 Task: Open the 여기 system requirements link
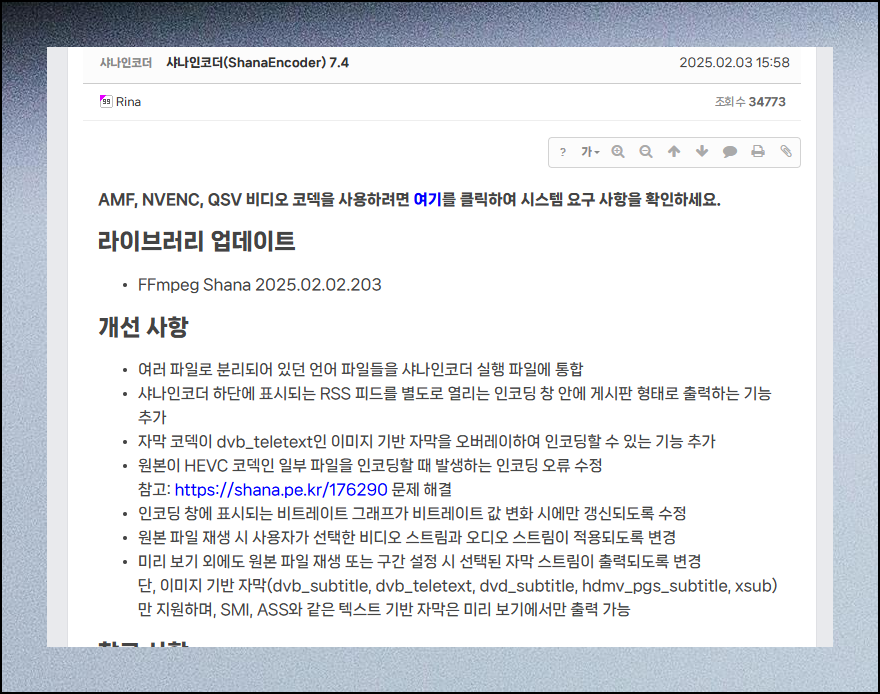tap(428, 200)
